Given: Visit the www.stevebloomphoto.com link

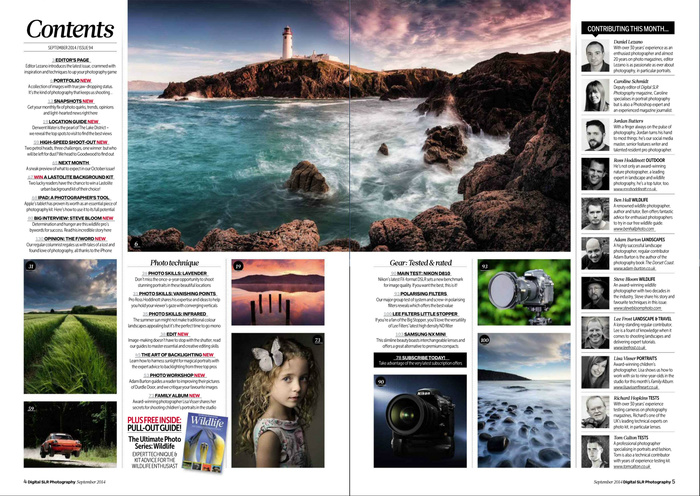Looking at the screenshot, I should [637, 308].
